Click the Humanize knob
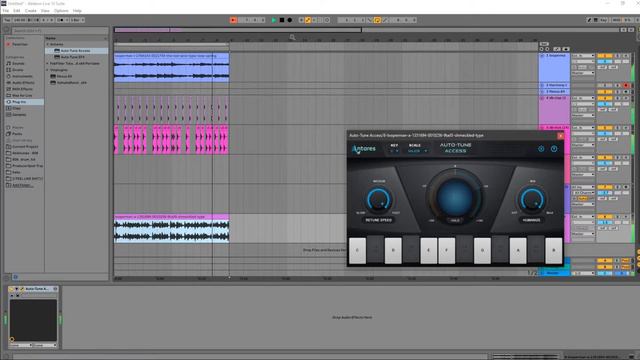The width and height of the screenshot is (640, 360). [532, 200]
